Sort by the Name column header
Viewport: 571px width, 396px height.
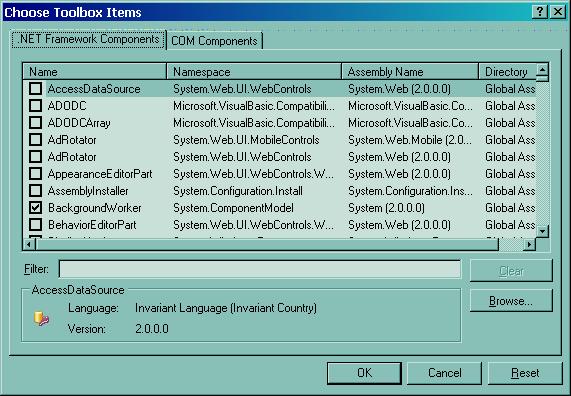[94, 71]
